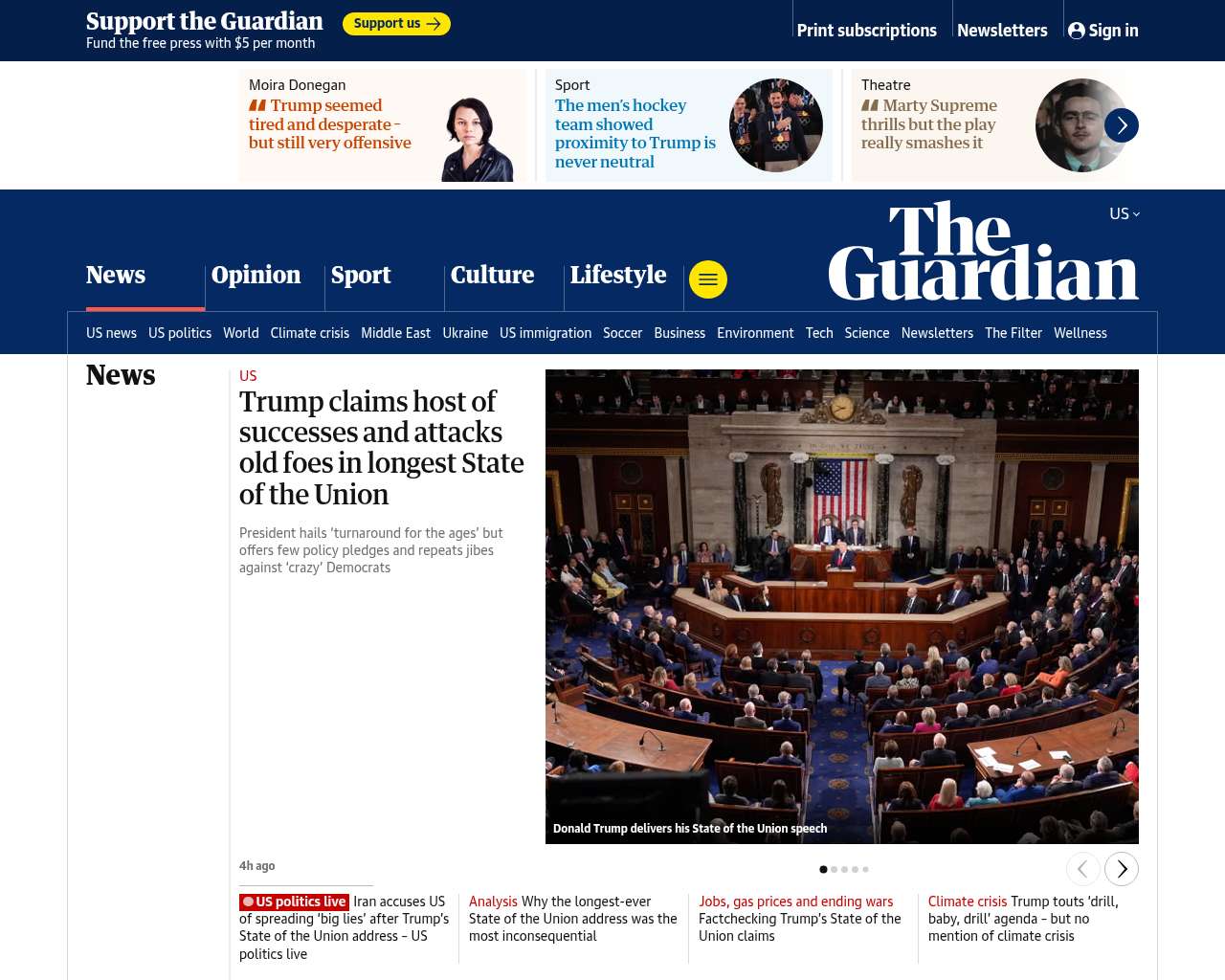Open the US edition dropdown
Image resolution: width=1225 pixels, height=980 pixels.
point(1125,213)
